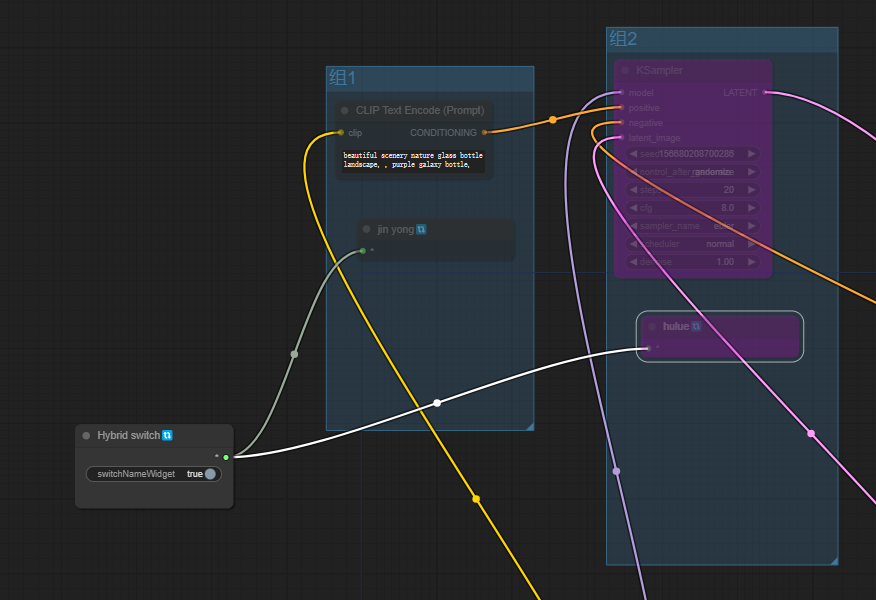Increase denoise with its right arrow
This screenshot has height=600, width=876.
click(x=751, y=261)
